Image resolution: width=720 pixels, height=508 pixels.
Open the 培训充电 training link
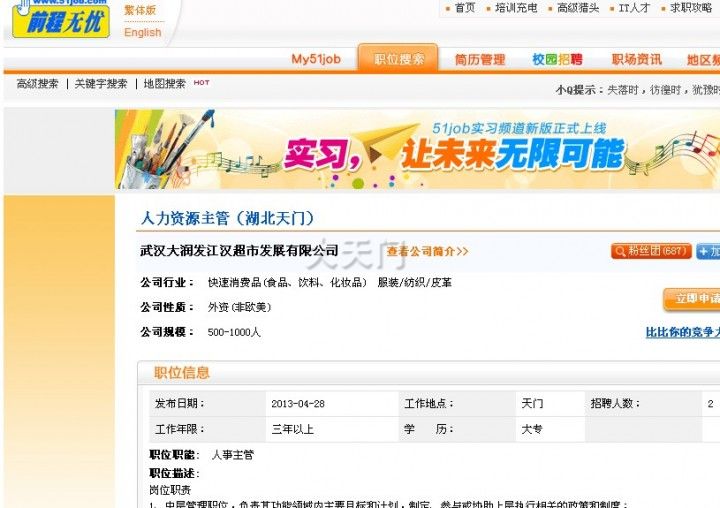pyautogui.click(x=516, y=8)
